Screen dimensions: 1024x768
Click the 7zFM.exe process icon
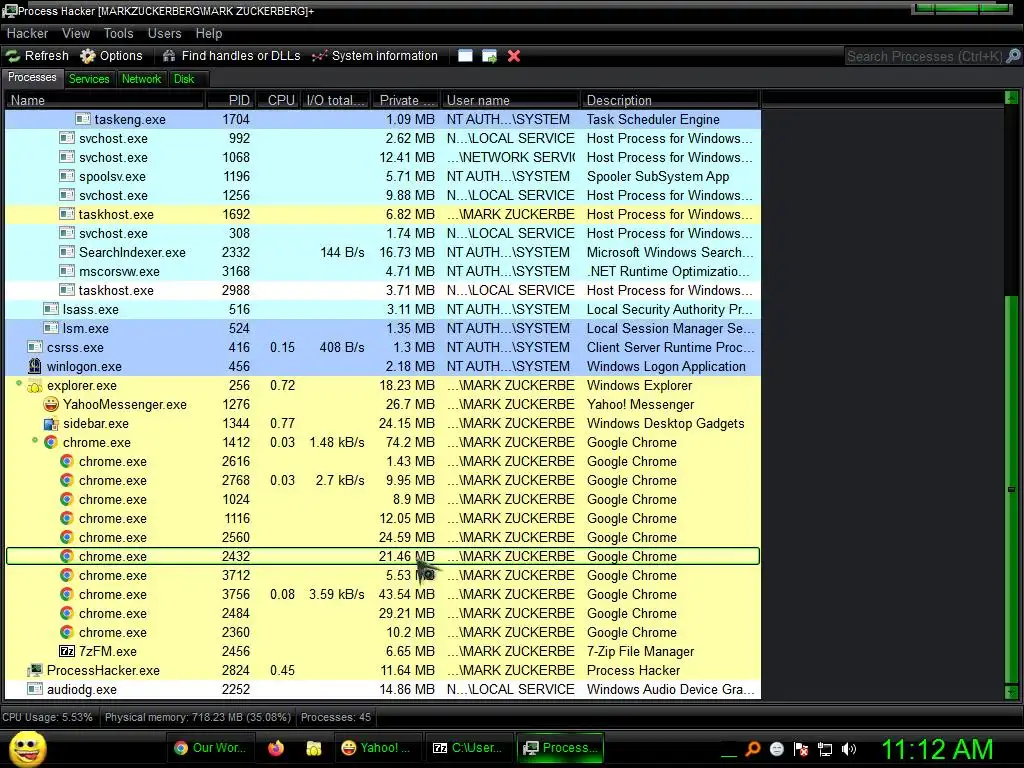67,651
